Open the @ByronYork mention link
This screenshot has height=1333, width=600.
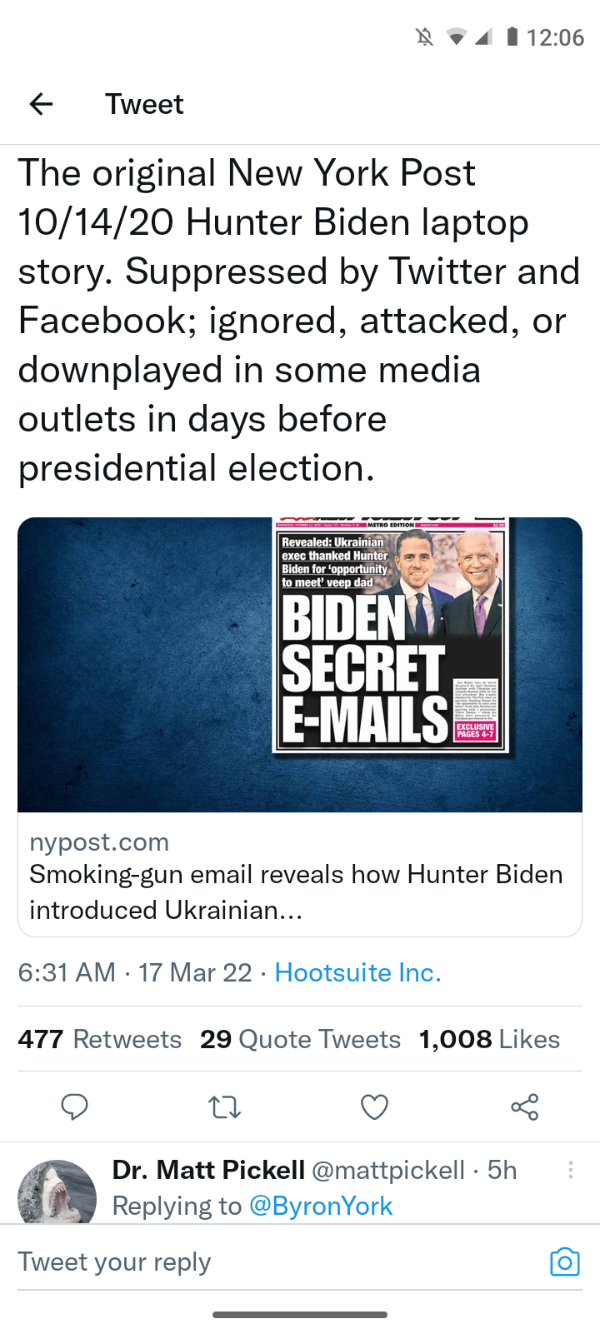point(320,1206)
